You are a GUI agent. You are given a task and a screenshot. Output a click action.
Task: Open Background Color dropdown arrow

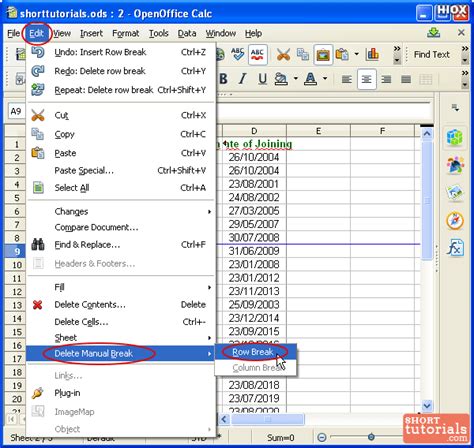(x=295, y=79)
